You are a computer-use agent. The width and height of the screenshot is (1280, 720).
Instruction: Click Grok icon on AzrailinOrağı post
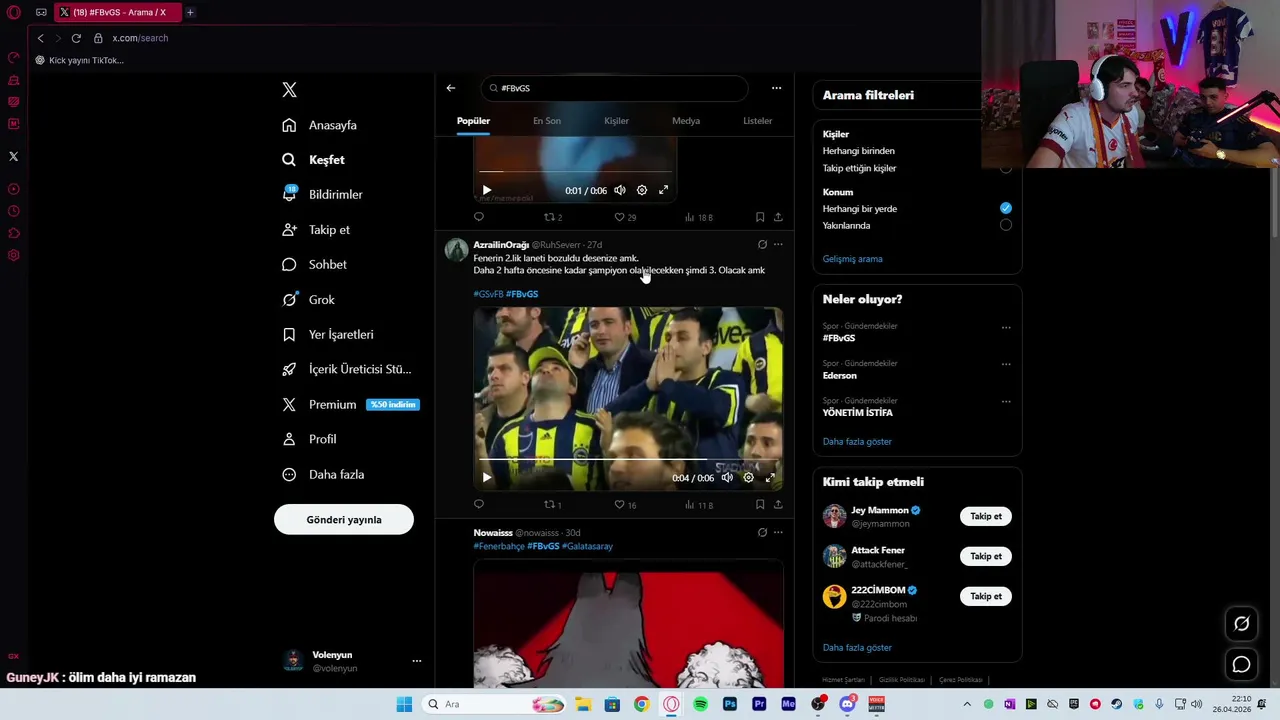(x=762, y=244)
